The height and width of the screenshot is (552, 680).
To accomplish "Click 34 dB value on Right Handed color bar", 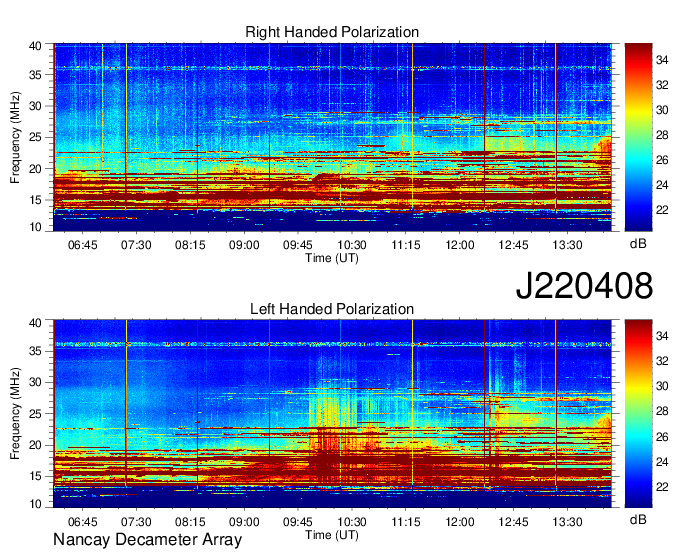I will pyautogui.click(x=662, y=60).
